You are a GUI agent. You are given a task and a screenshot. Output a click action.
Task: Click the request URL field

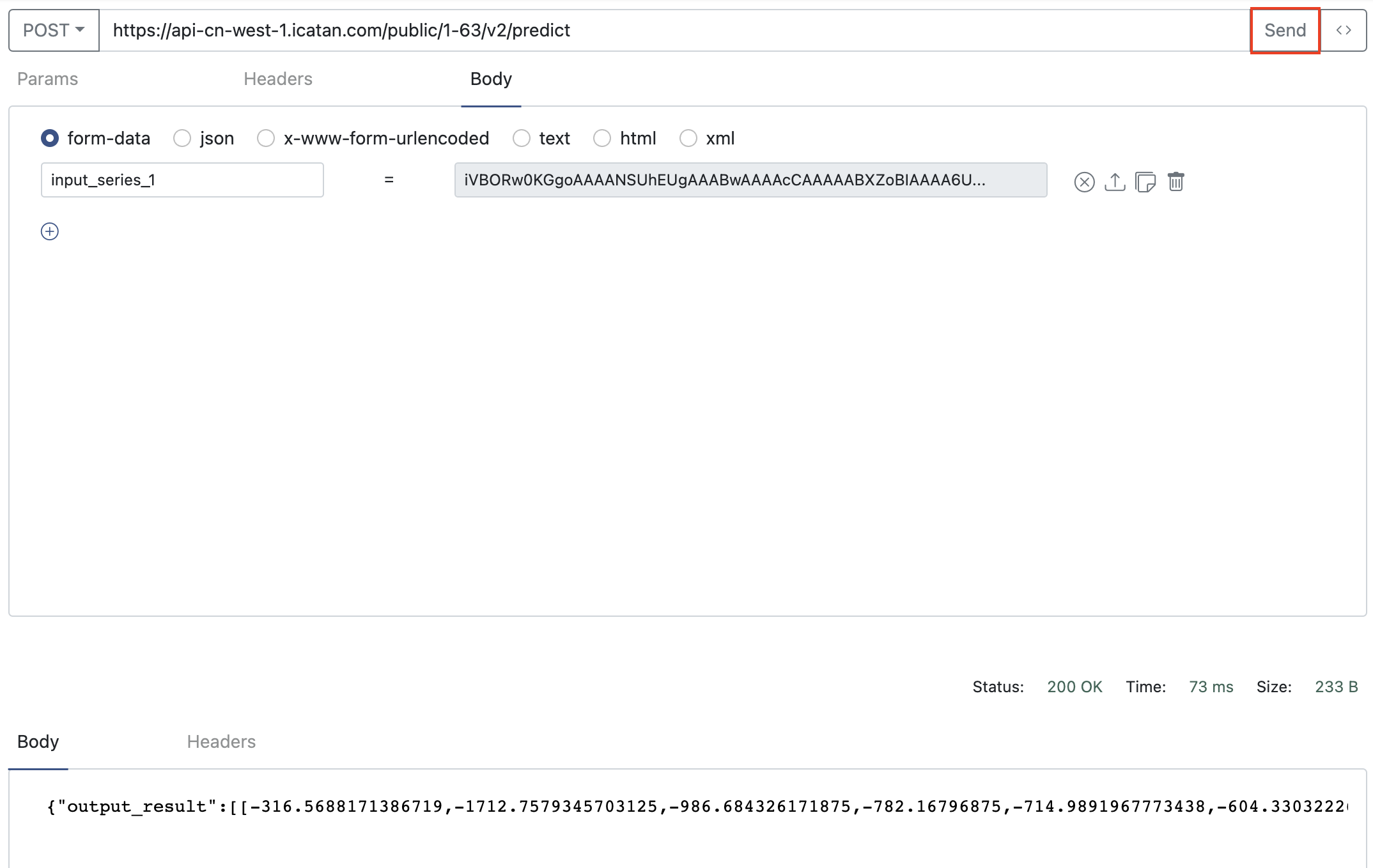[x=671, y=30]
